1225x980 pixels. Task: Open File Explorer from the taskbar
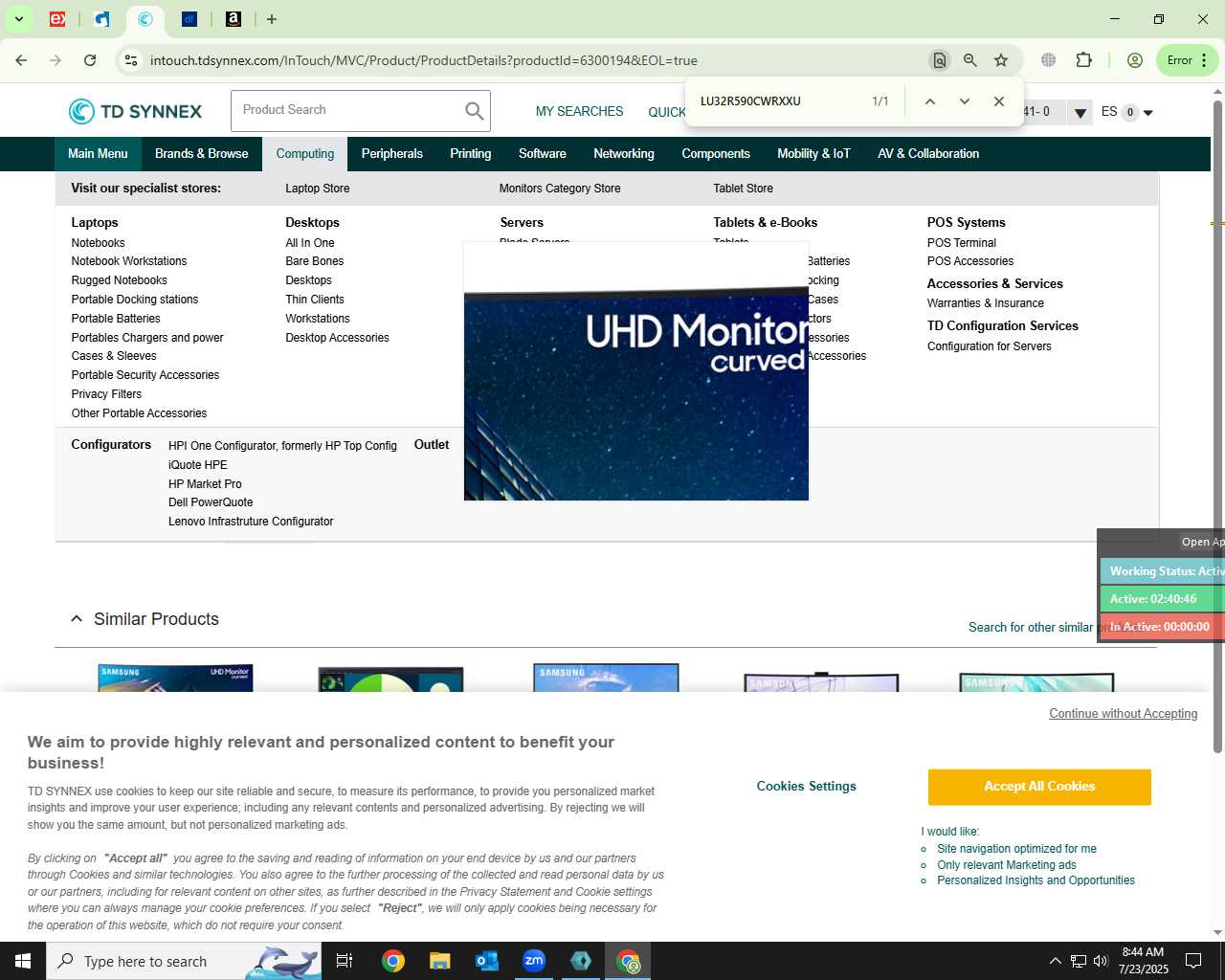pyautogui.click(x=439, y=961)
